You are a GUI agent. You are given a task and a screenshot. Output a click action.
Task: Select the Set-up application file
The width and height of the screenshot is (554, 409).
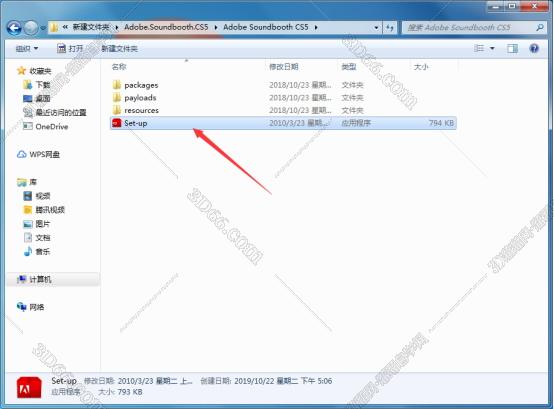[283, 123]
